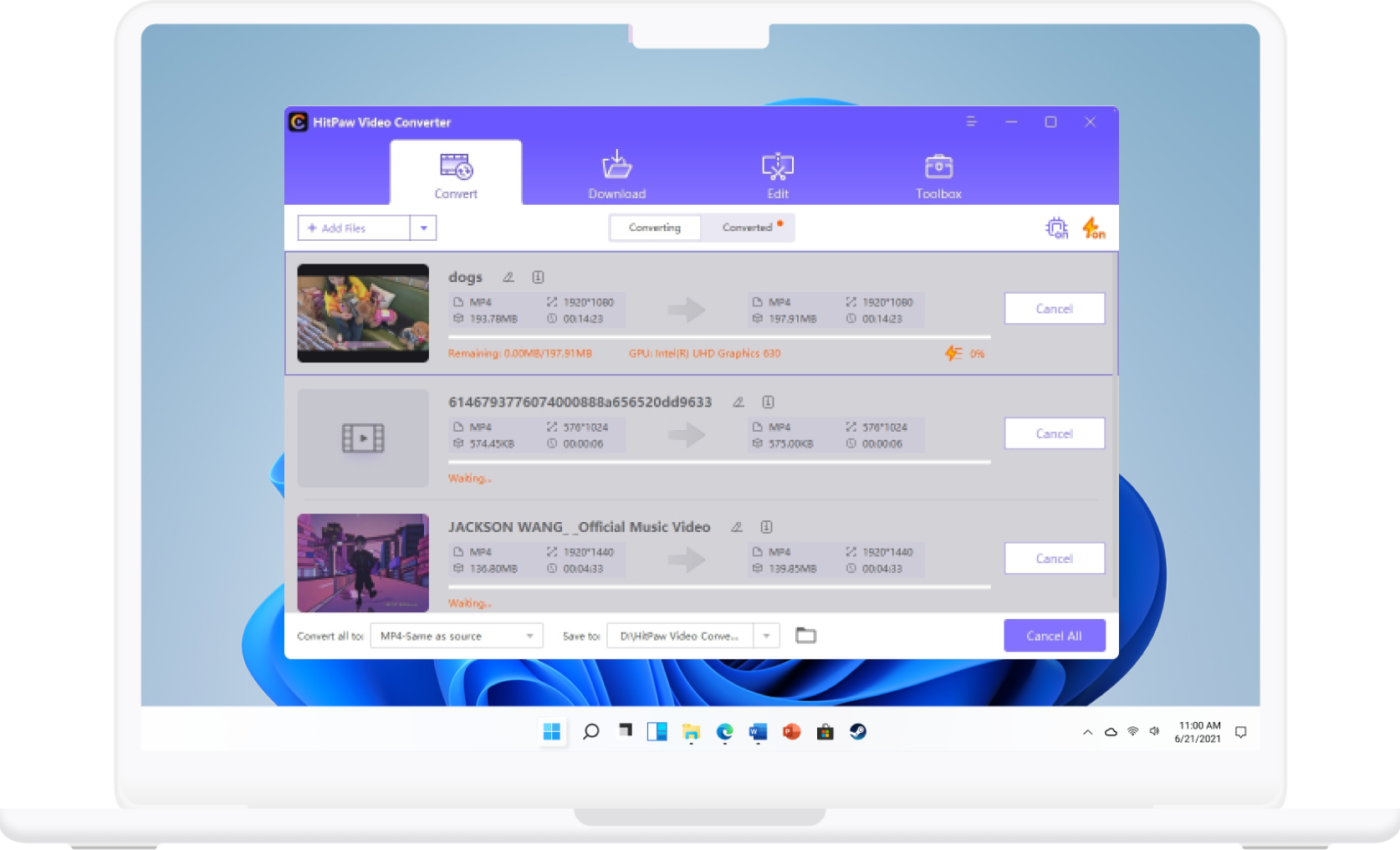Show info for the dogs video
The height and width of the screenshot is (850, 1400).
(539, 277)
